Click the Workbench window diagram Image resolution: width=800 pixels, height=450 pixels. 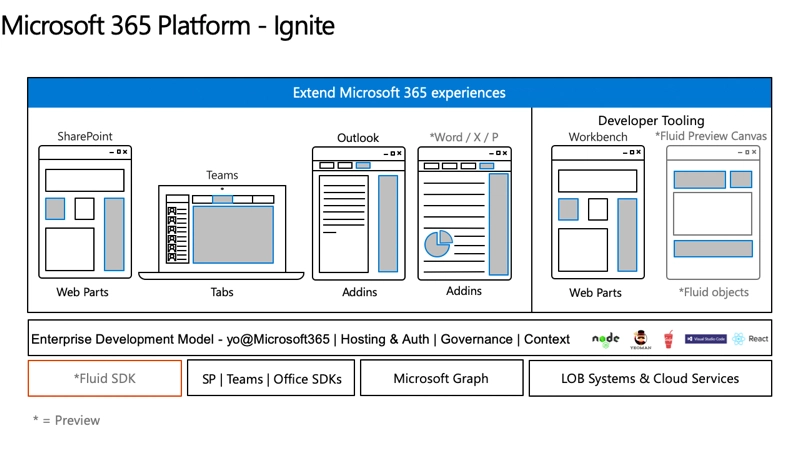point(598,211)
